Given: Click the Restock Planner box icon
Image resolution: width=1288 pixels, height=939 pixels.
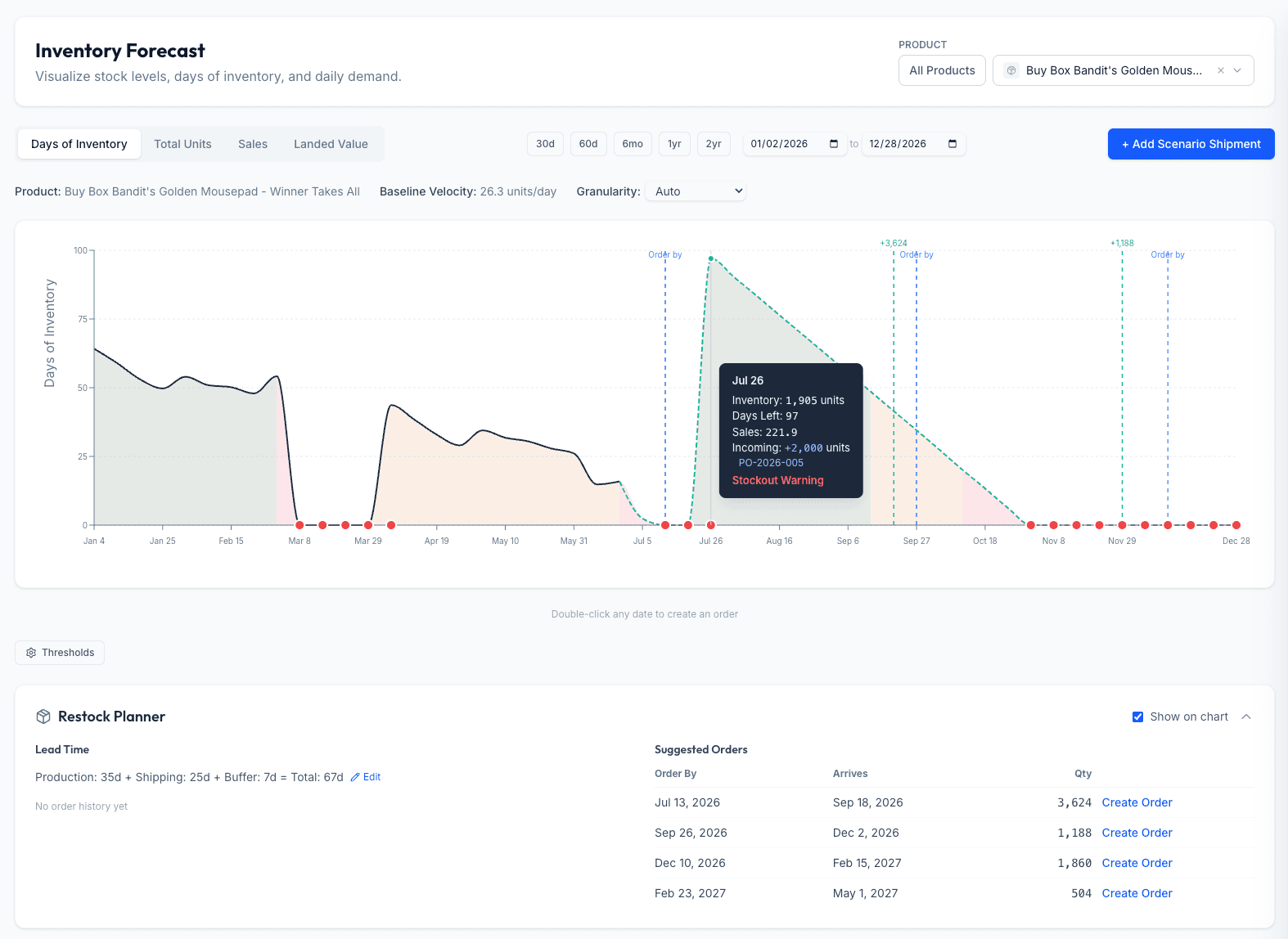Looking at the screenshot, I should point(43,717).
